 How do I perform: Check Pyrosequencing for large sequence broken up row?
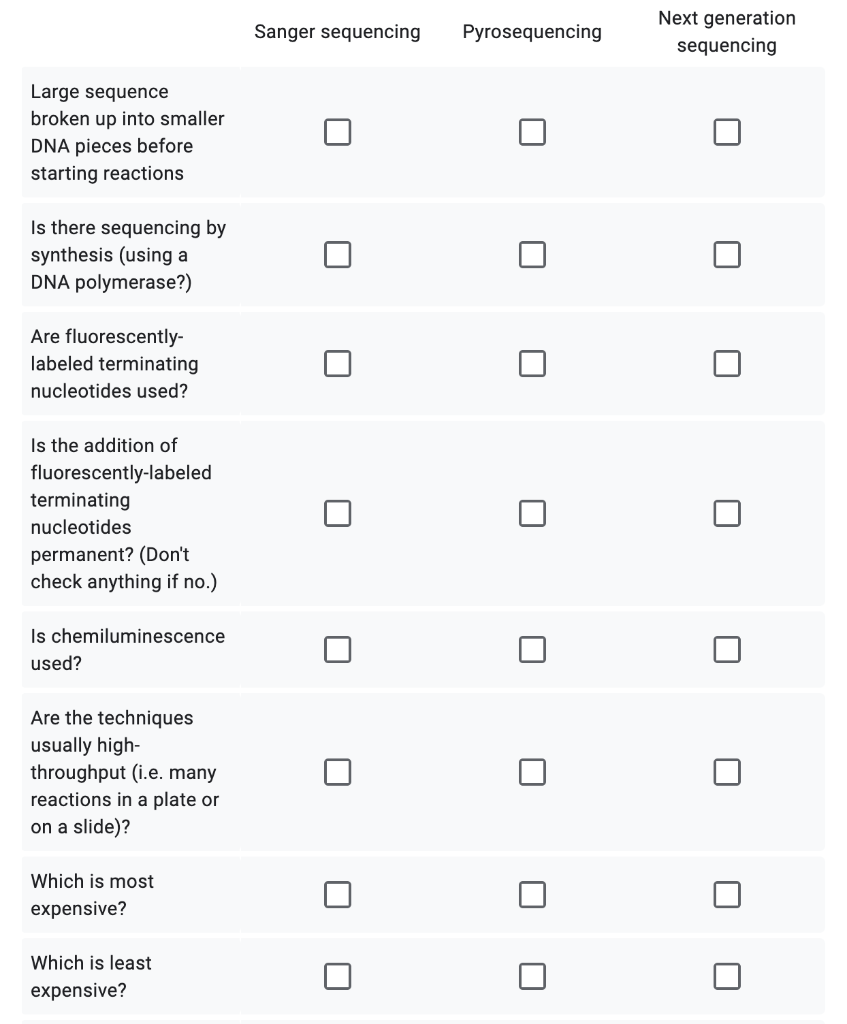pos(532,132)
